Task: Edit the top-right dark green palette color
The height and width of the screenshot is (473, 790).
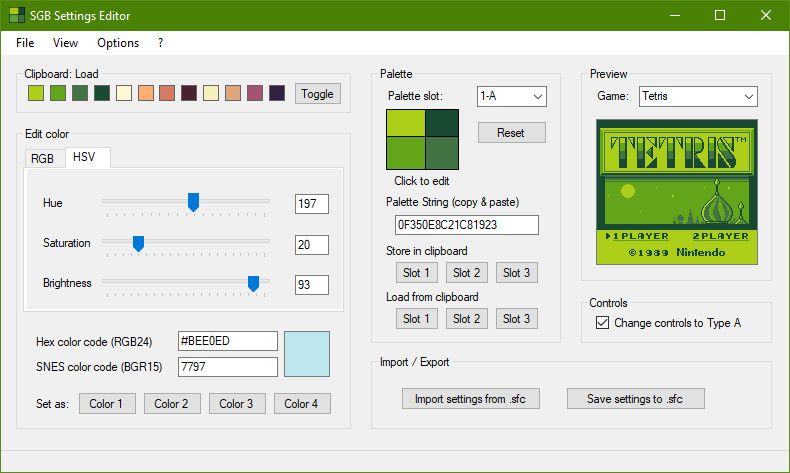Action: (442, 123)
